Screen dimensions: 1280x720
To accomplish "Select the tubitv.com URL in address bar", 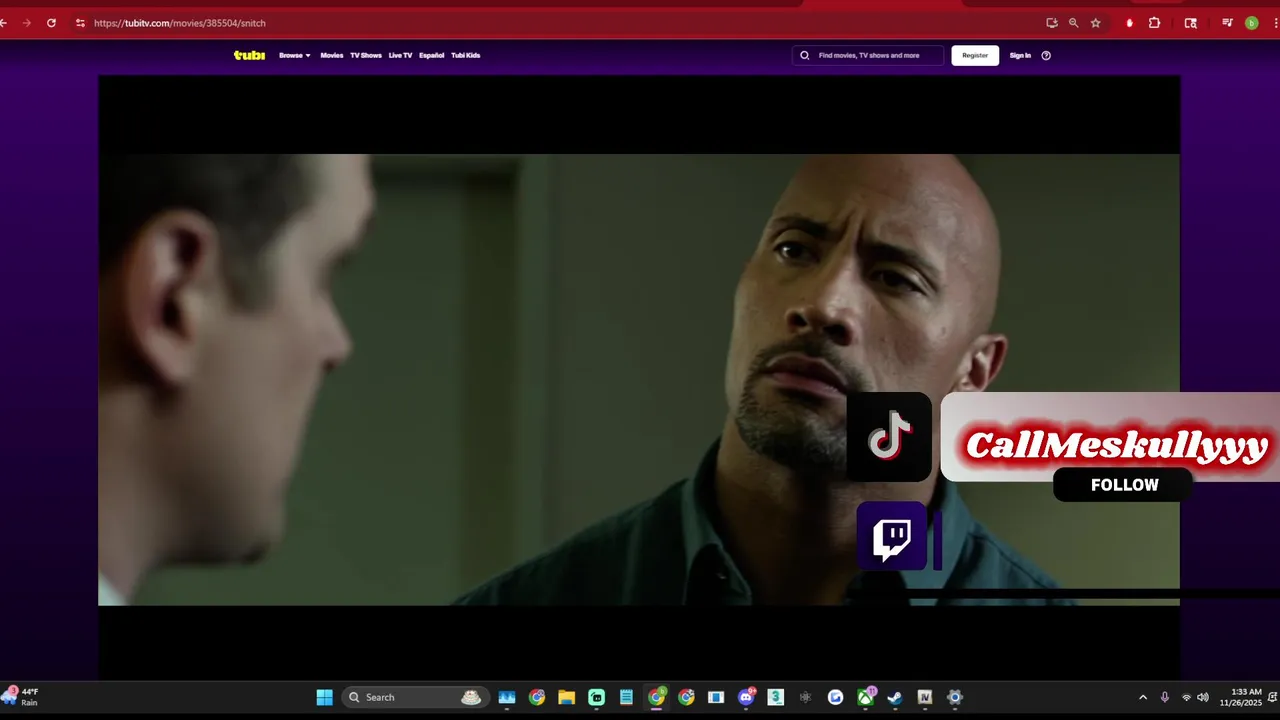I will pos(180,23).
